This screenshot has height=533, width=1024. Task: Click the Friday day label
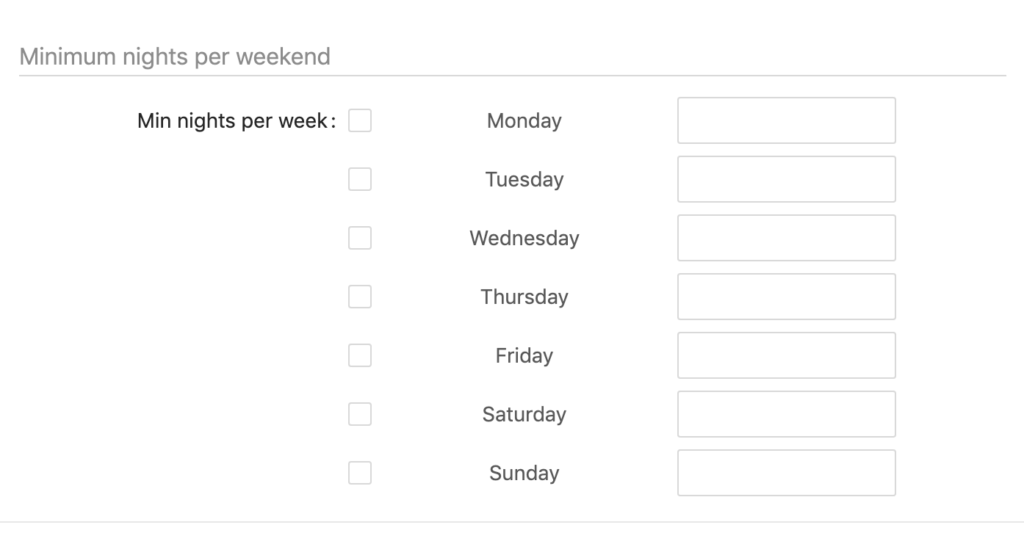click(x=524, y=356)
